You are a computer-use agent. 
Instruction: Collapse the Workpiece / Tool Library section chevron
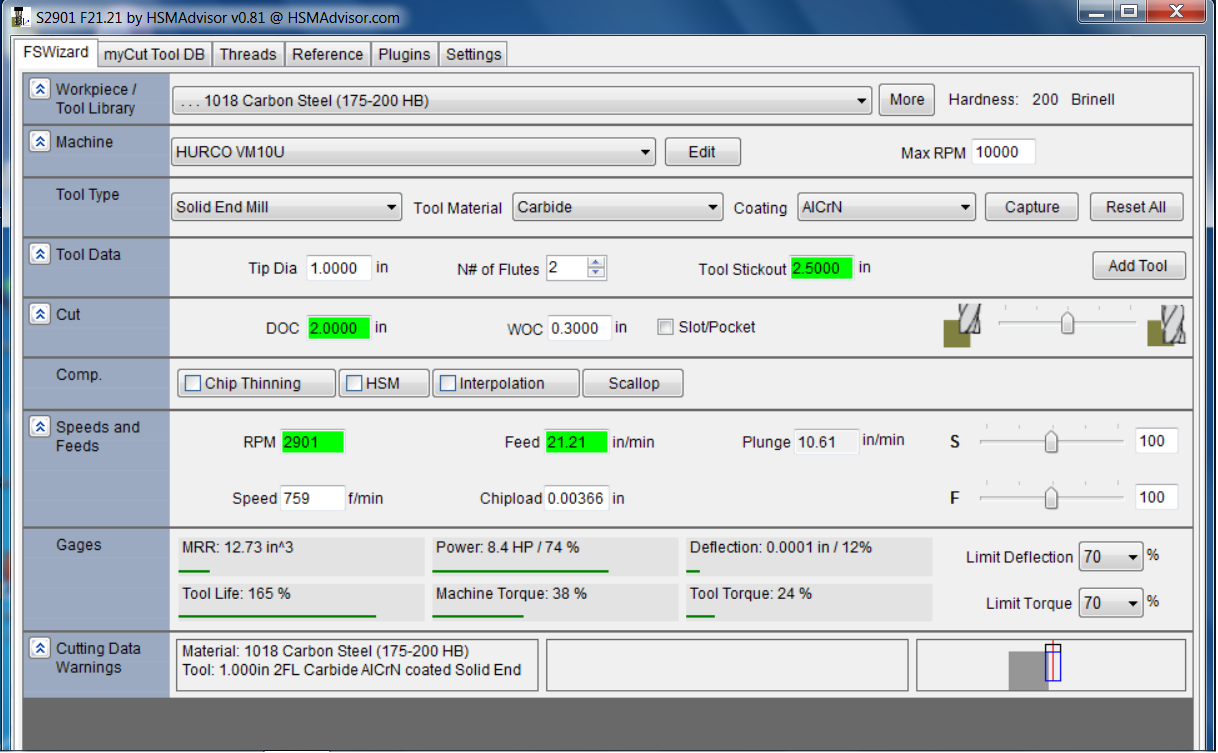[39, 89]
